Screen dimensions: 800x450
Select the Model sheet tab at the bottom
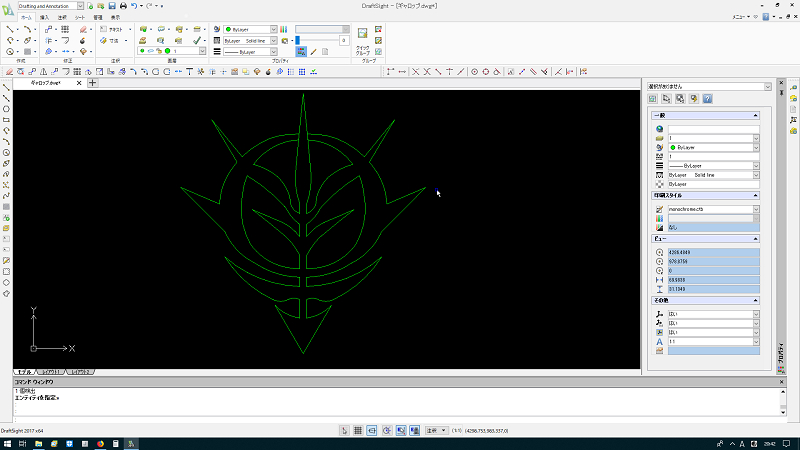23,372
